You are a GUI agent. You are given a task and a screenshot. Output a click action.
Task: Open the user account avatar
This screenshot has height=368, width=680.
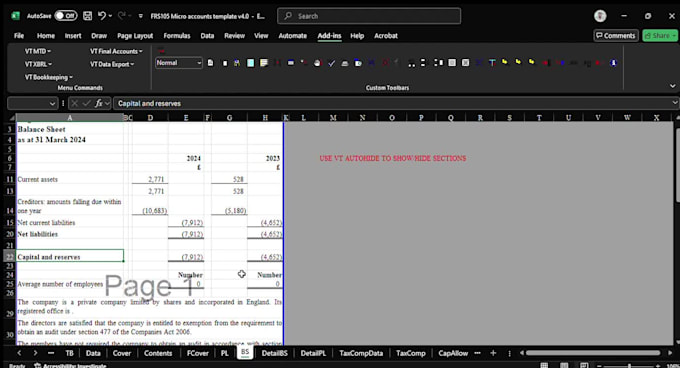click(x=600, y=16)
